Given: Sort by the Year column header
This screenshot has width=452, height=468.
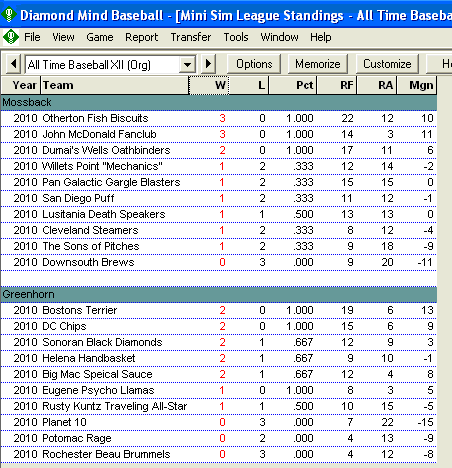Looking at the screenshot, I should tap(21, 85).
